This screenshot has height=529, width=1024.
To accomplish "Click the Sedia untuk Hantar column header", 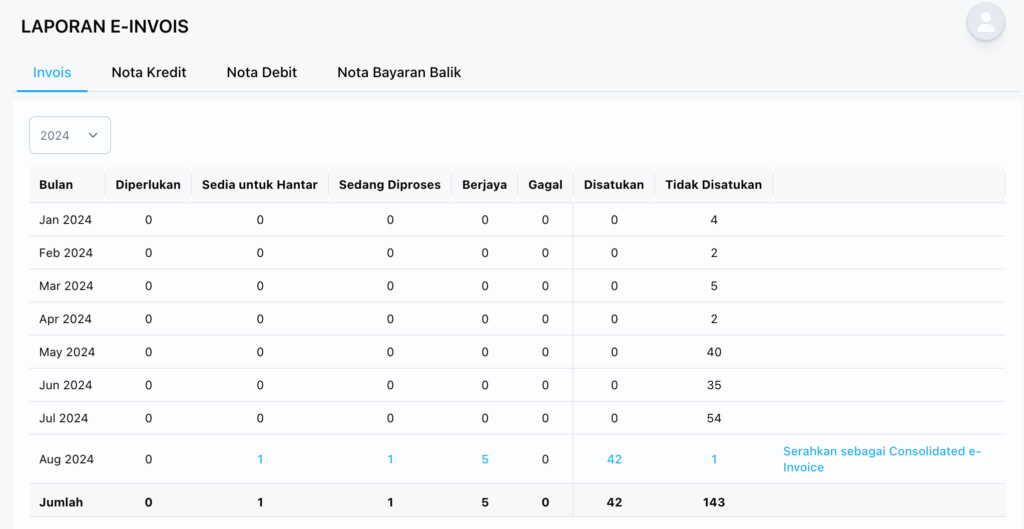I will [260, 185].
